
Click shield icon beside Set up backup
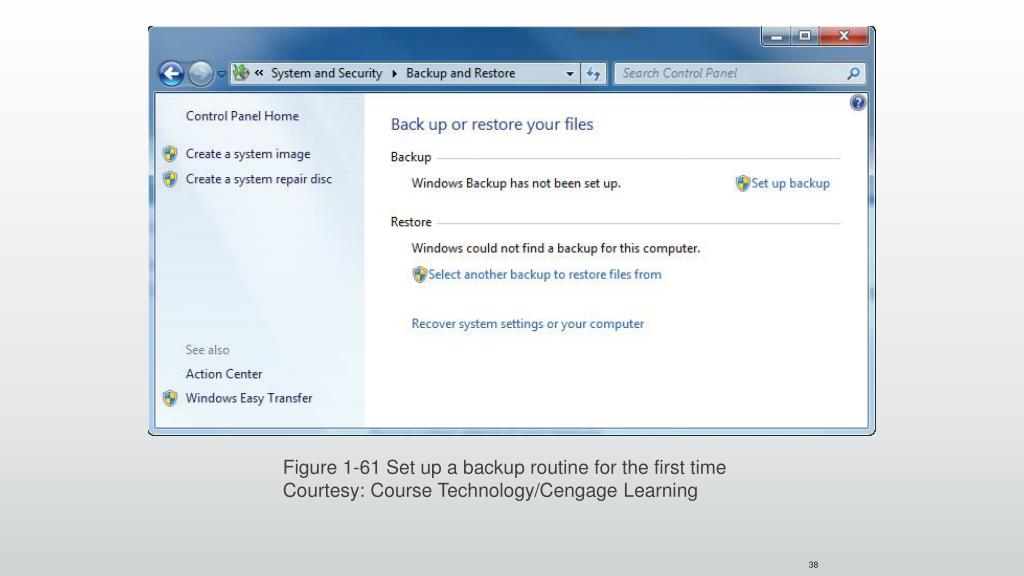(x=743, y=184)
